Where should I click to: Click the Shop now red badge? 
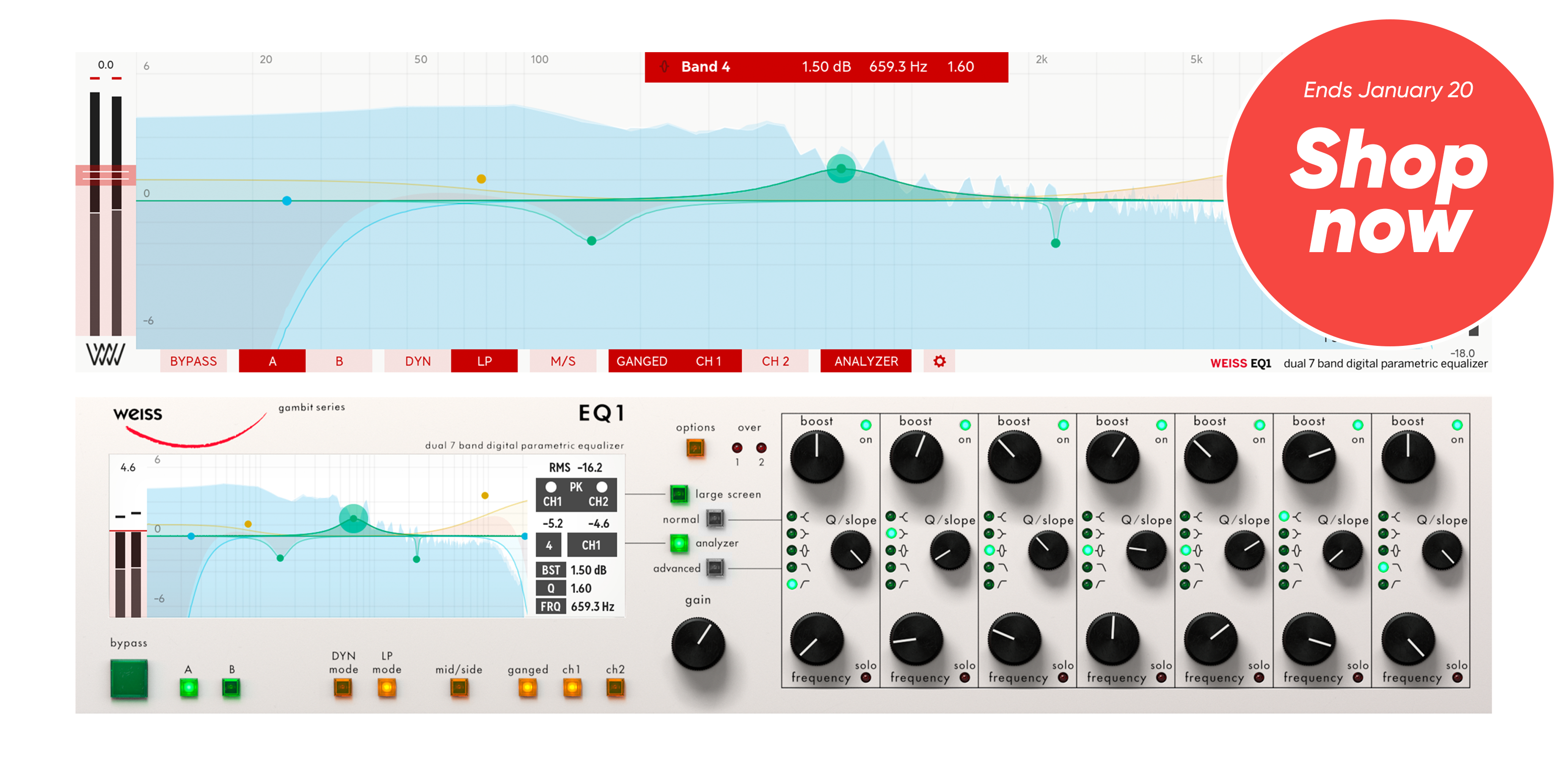tap(1389, 183)
